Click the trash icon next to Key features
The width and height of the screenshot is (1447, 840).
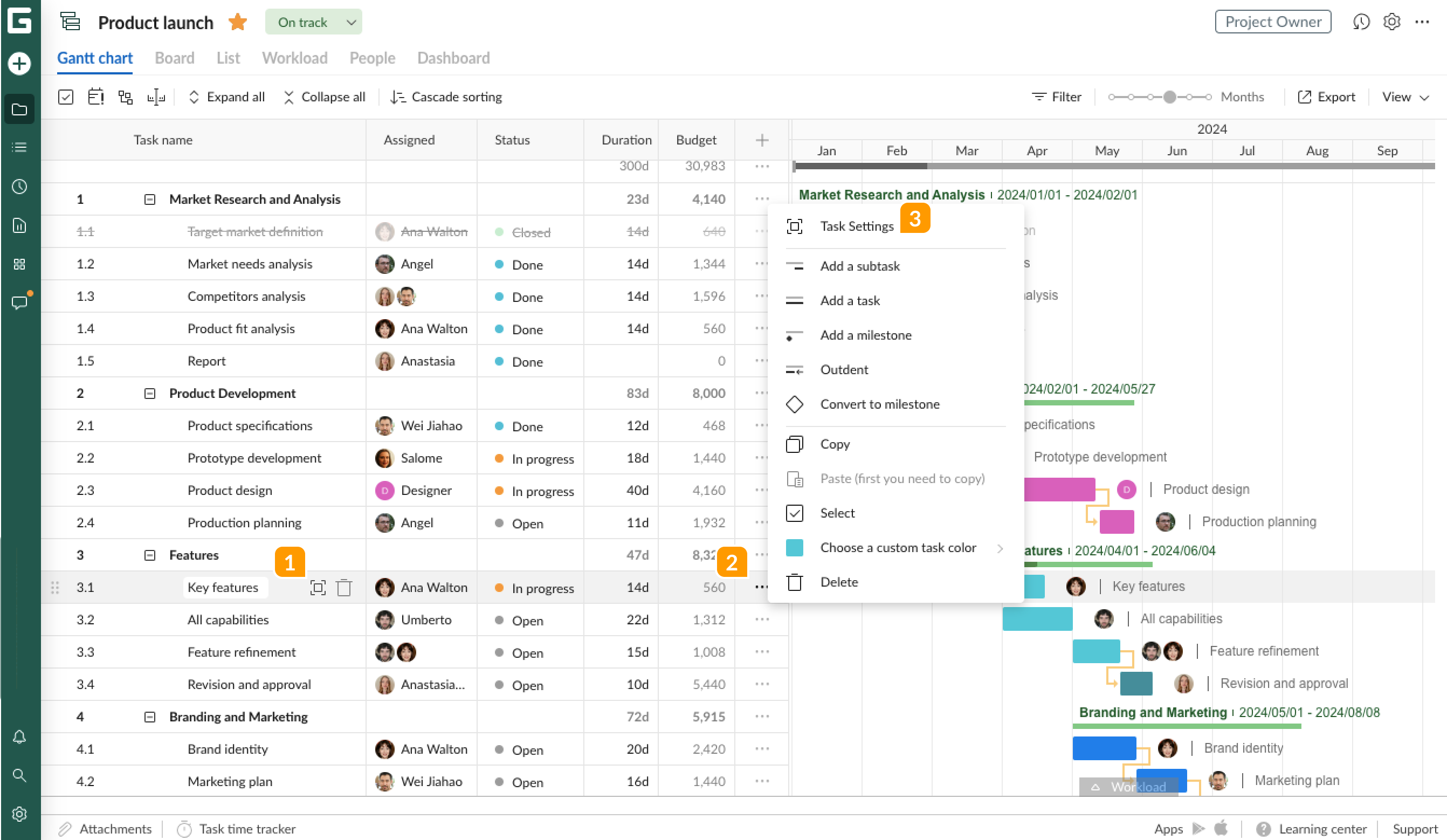click(x=344, y=587)
